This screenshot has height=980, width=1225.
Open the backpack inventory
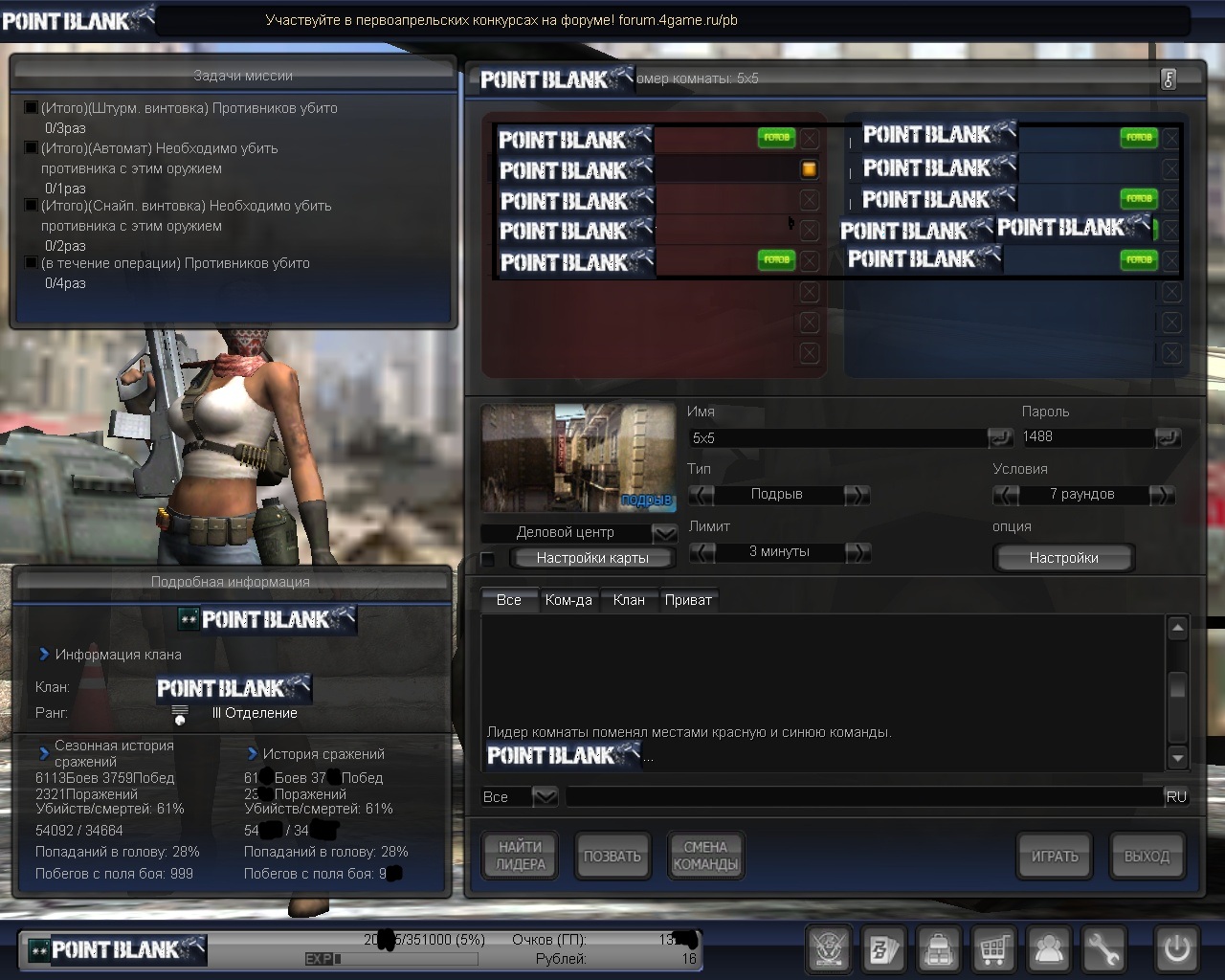pyautogui.click(x=939, y=950)
